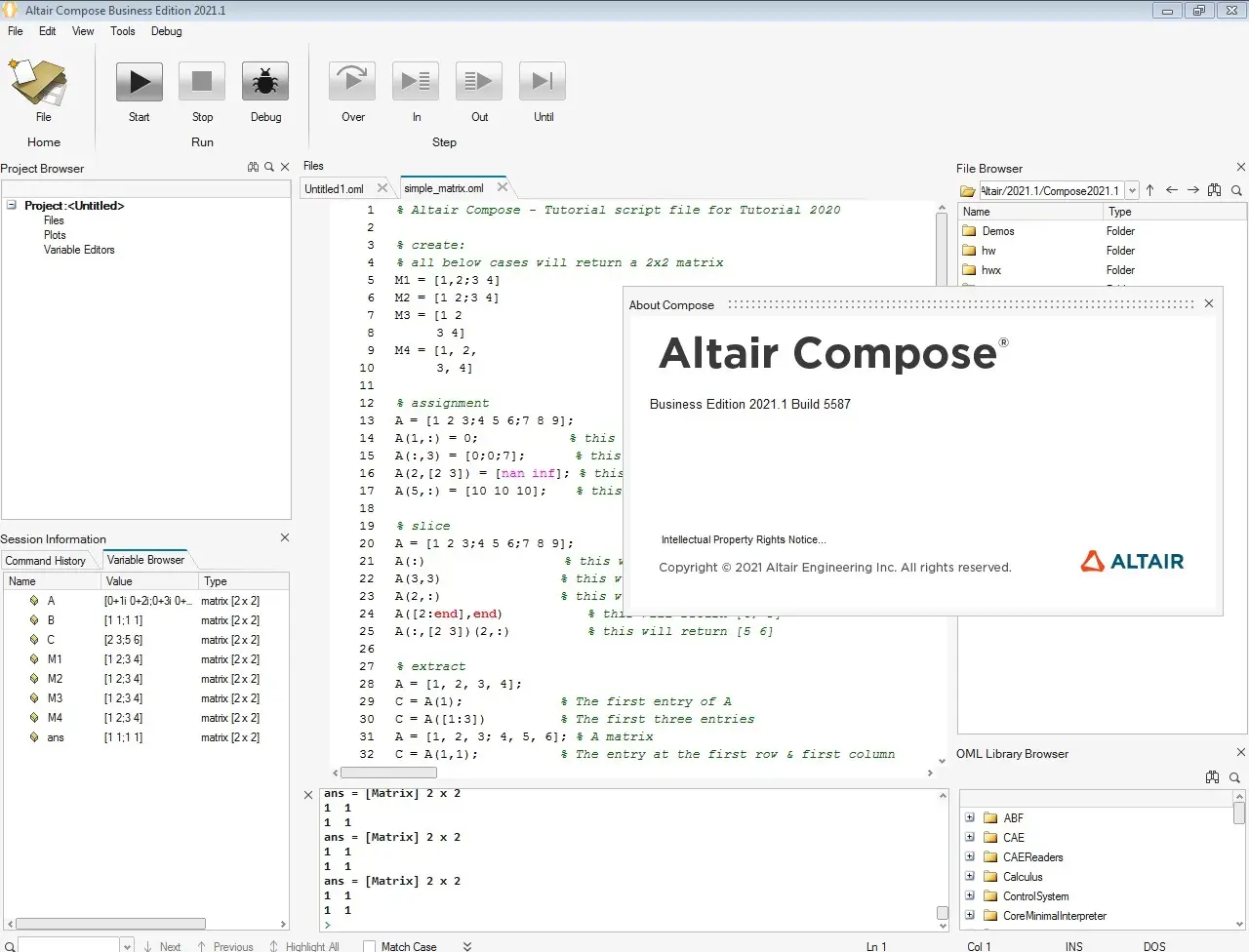This screenshot has width=1249, height=952.
Task: Click the Stop execution button
Action: pyautogui.click(x=202, y=82)
